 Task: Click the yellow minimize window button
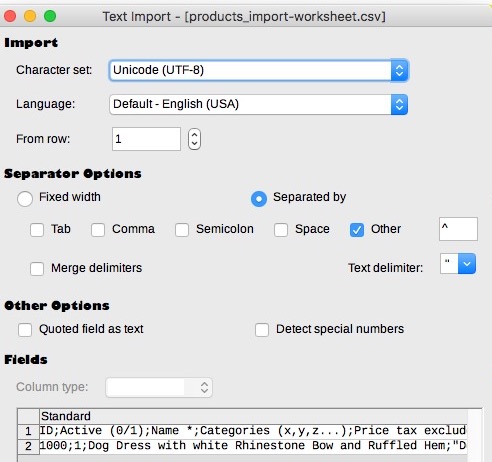coord(30,16)
